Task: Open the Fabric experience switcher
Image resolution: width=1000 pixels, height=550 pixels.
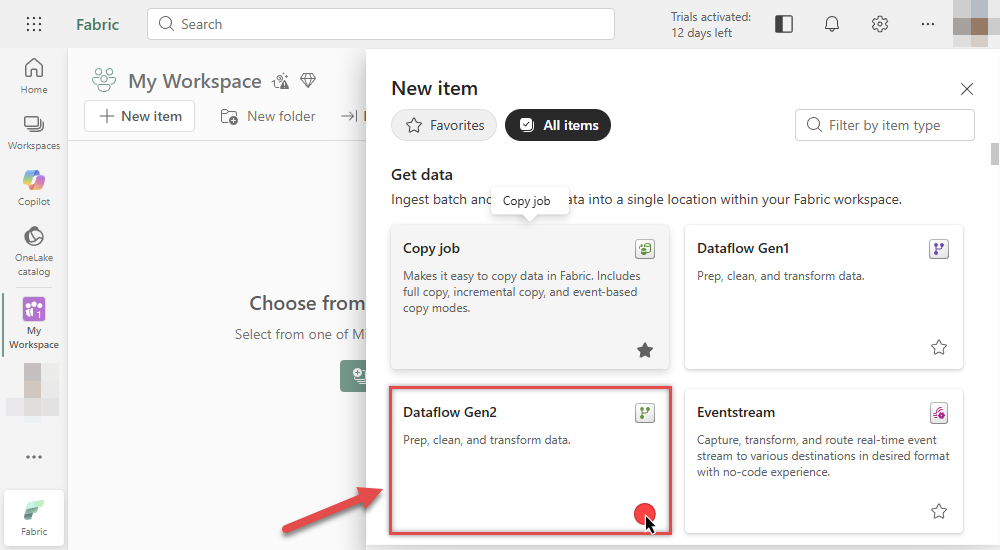Action: click(34, 518)
